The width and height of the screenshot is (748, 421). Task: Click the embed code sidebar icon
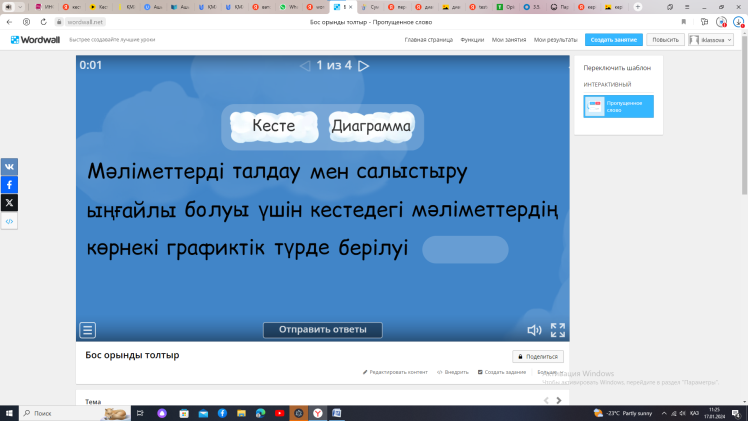pyautogui.click(x=9, y=221)
